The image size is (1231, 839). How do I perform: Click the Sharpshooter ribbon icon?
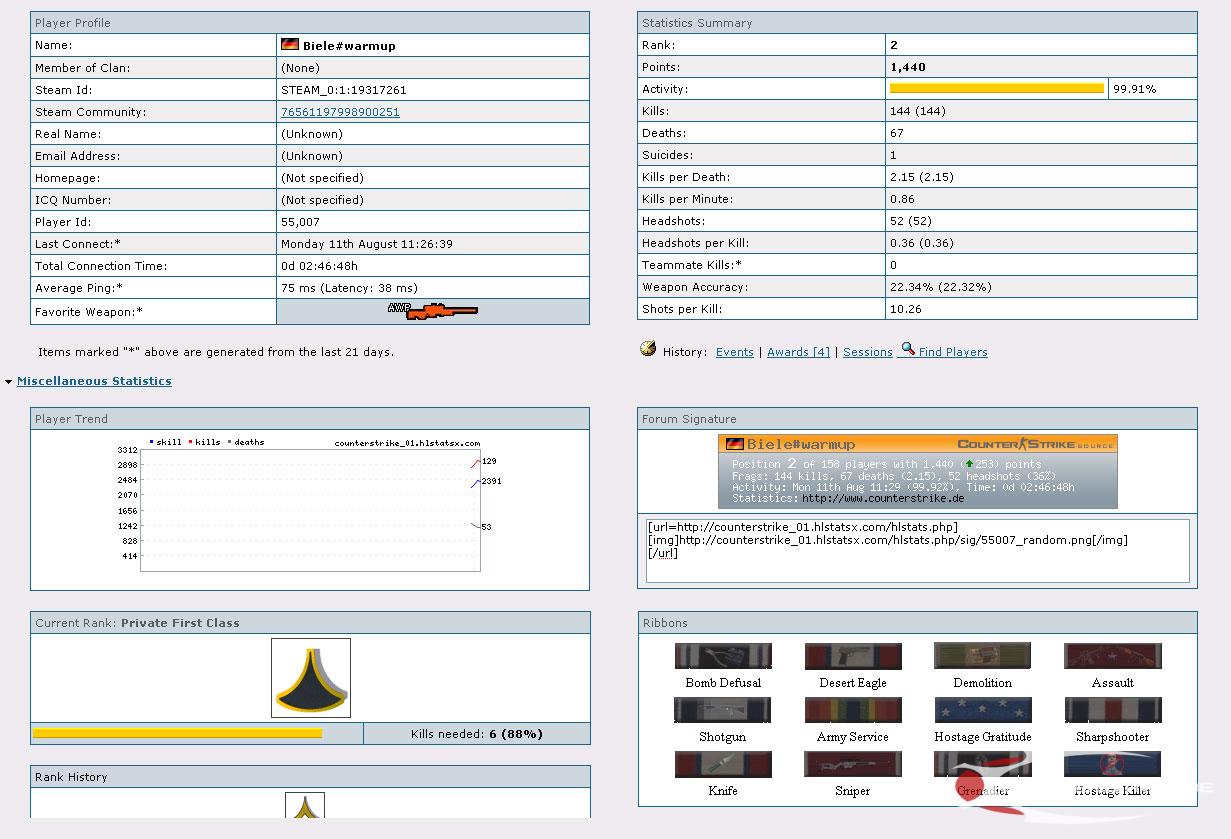coord(1112,710)
